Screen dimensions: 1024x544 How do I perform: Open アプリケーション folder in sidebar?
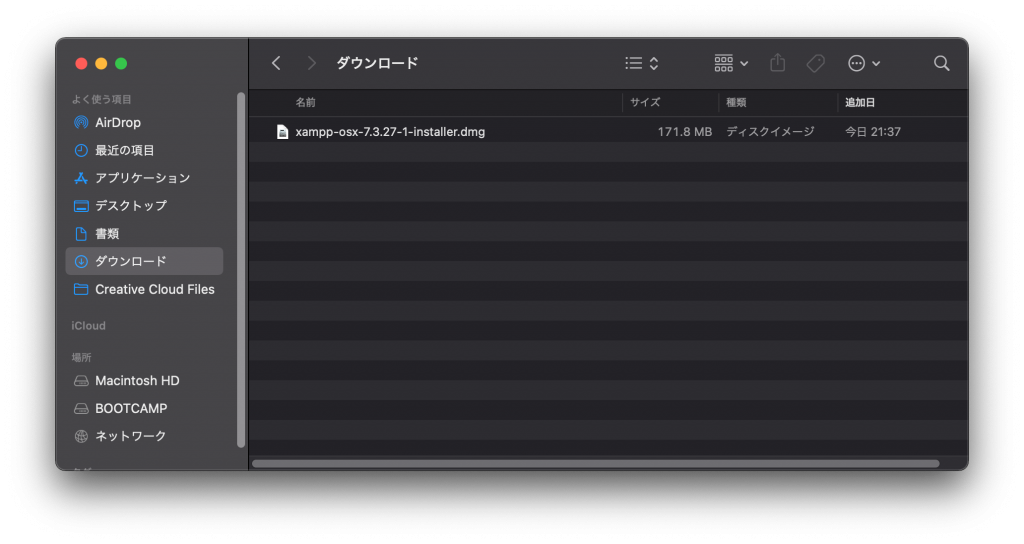click(x=141, y=178)
